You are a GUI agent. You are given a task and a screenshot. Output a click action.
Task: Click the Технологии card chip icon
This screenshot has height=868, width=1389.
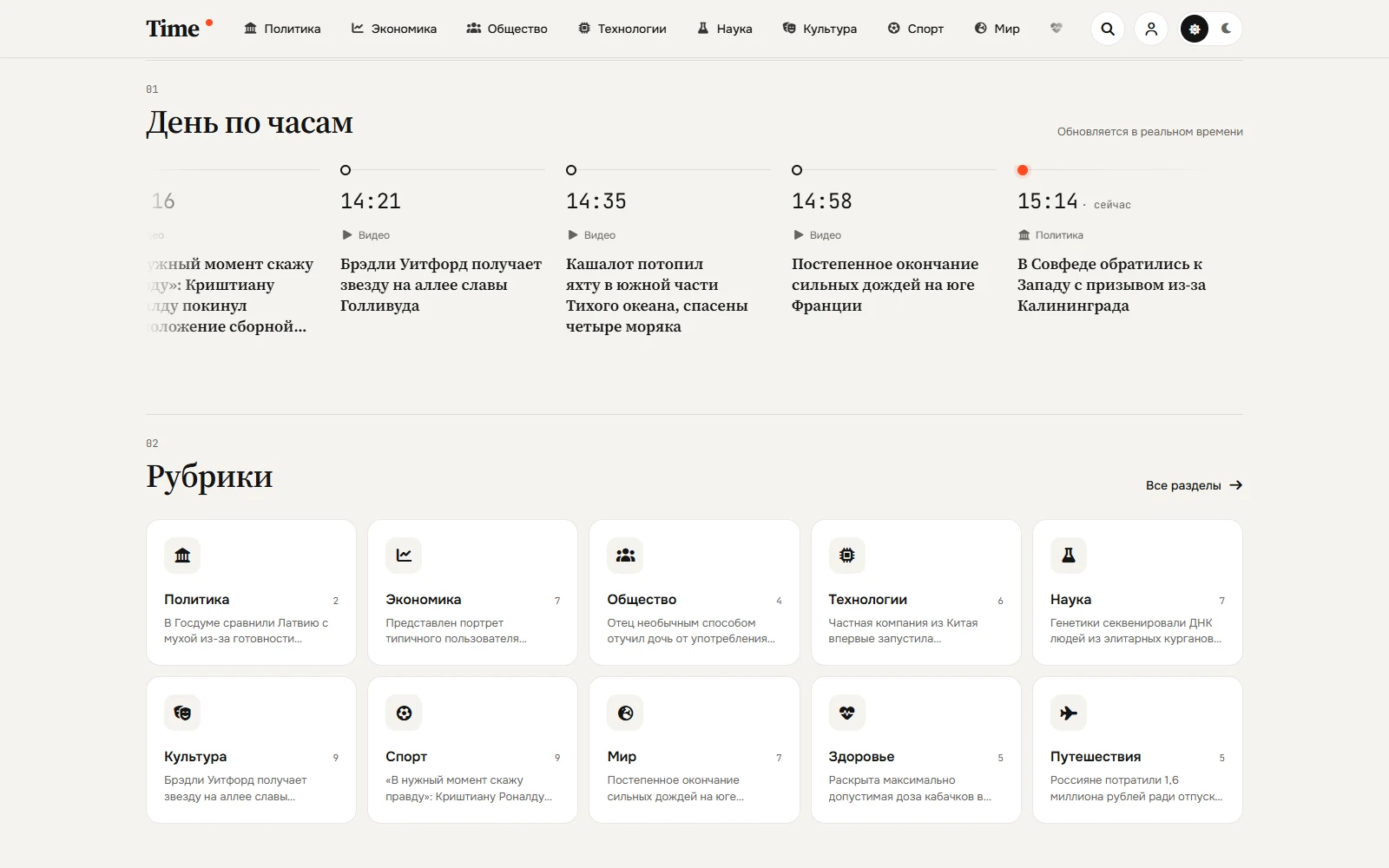pos(846,556)
